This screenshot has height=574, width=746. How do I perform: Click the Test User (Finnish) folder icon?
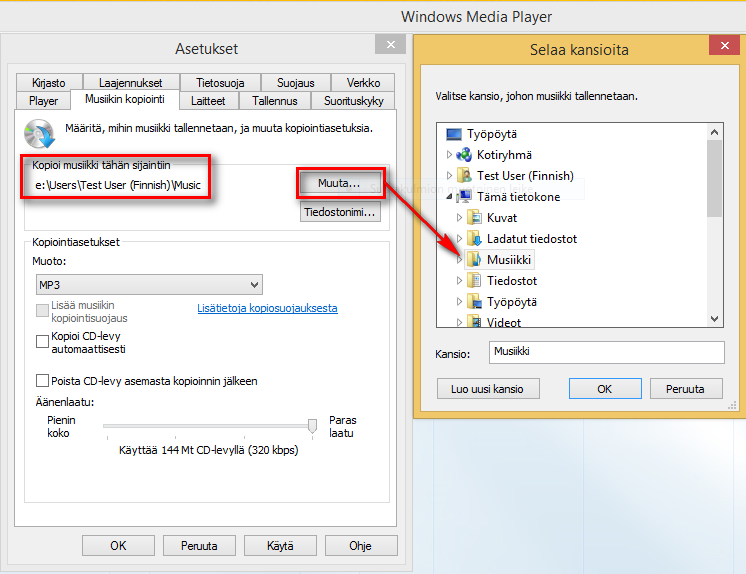pos(464,176)
